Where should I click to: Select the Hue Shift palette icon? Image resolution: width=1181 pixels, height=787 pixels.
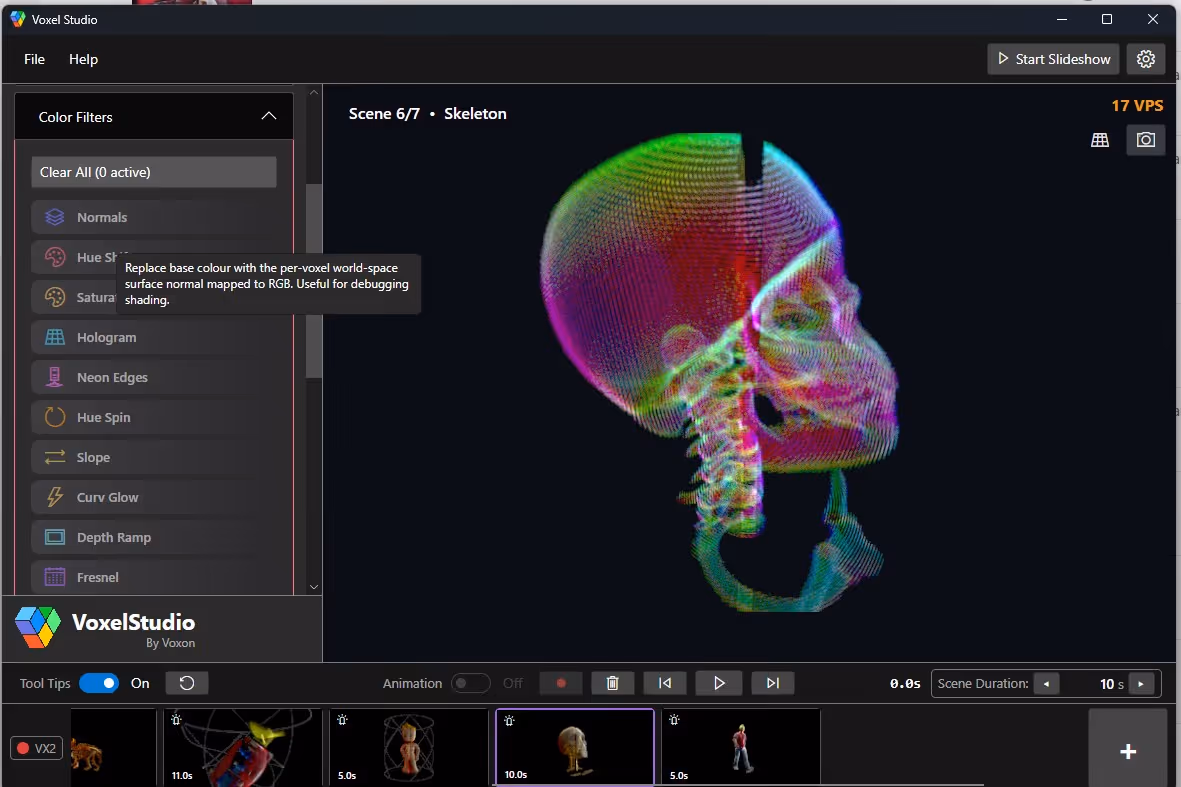(x=55, y=257)
